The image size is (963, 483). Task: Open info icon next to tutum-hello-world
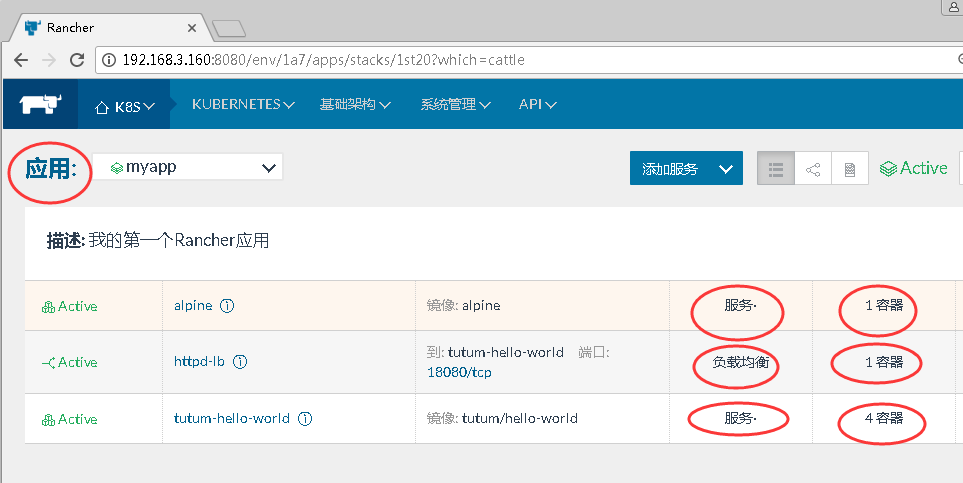click(305, 418)
